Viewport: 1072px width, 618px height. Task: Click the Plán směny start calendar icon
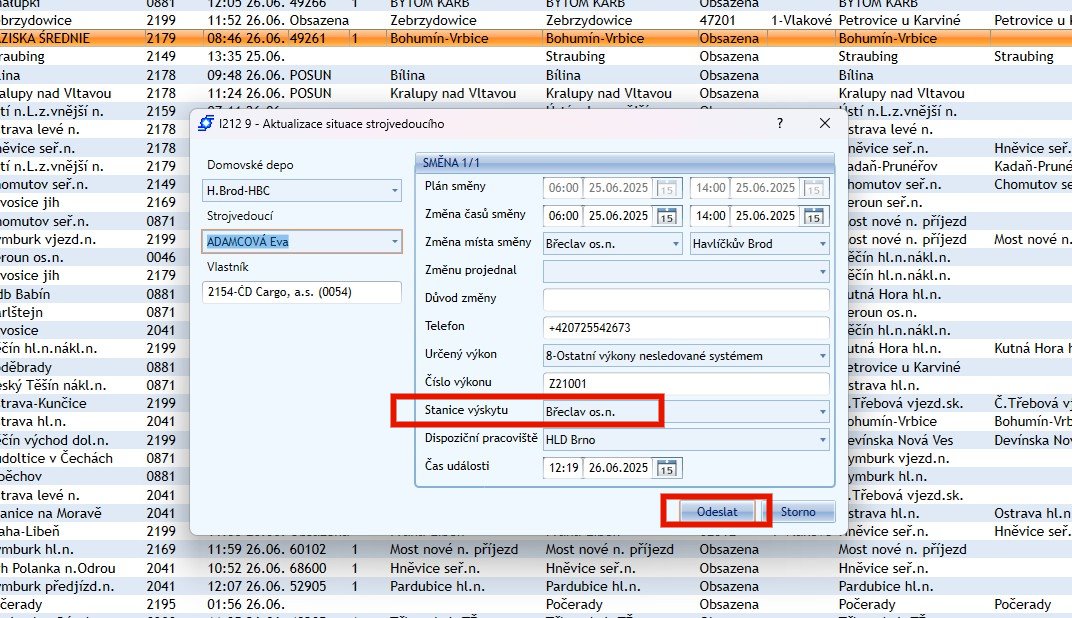click(x=669, y=187)
